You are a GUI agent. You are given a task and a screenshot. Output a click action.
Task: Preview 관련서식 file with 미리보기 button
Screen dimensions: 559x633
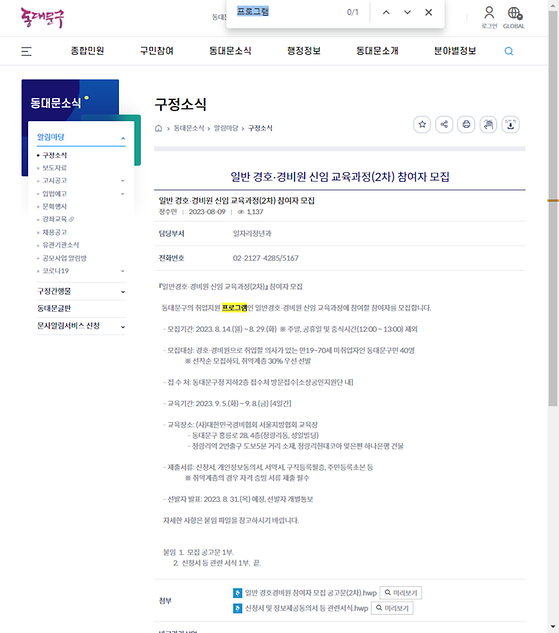tap(392, 608)
